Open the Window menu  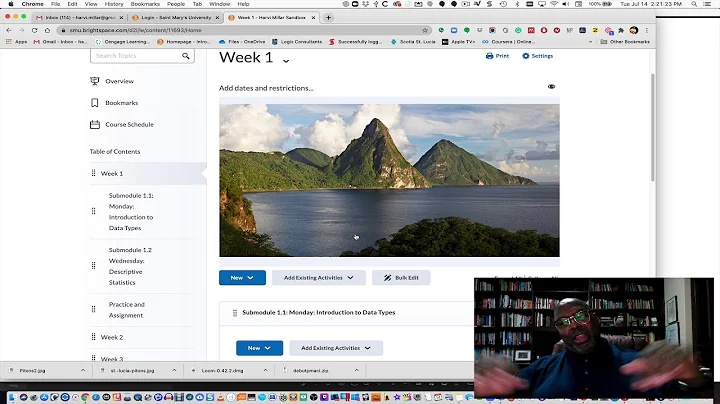[219, 4]
